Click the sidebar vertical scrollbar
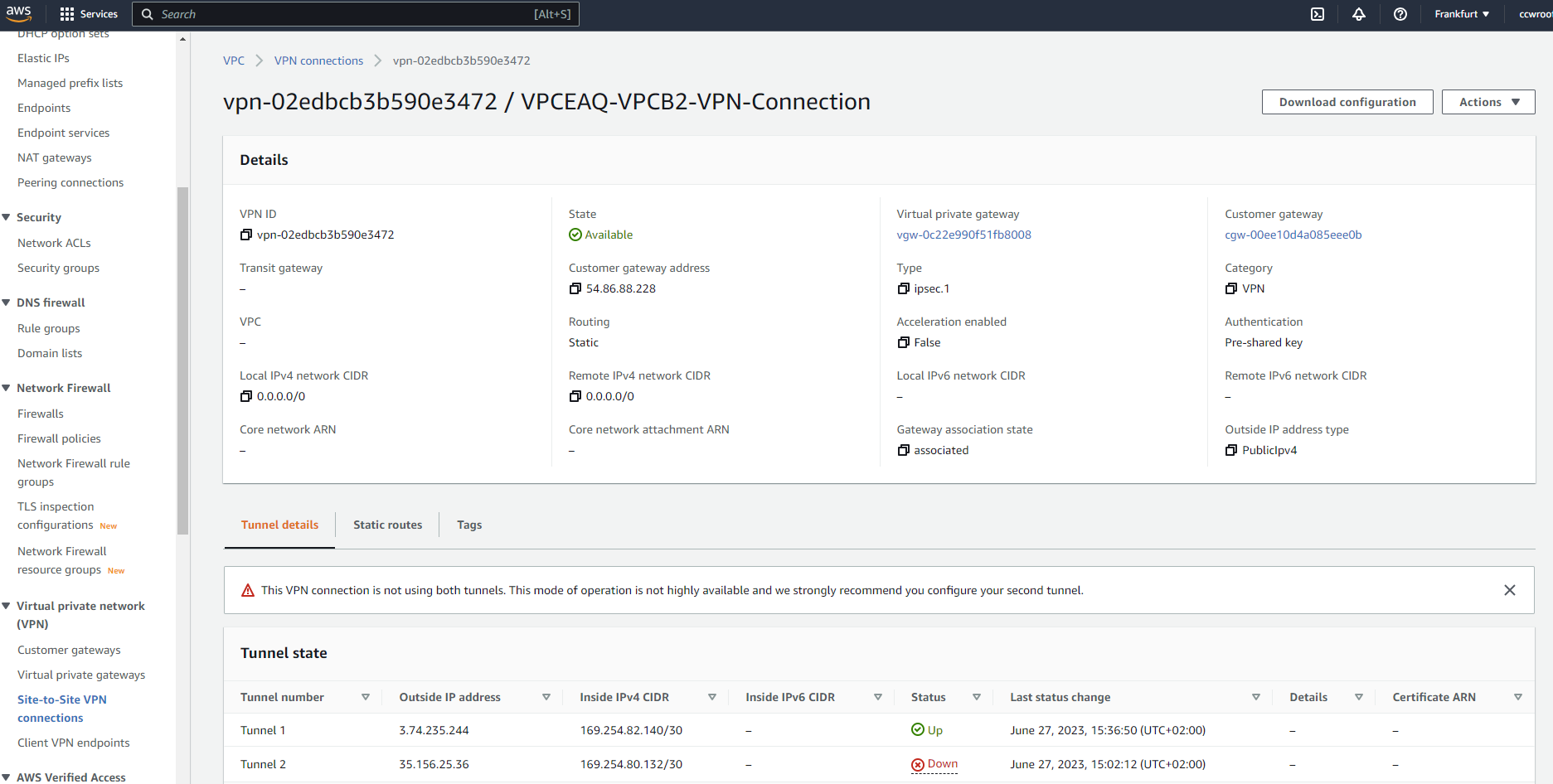Image resolution: width=1553 pixels, height=784 pixels. click(182, 361)
